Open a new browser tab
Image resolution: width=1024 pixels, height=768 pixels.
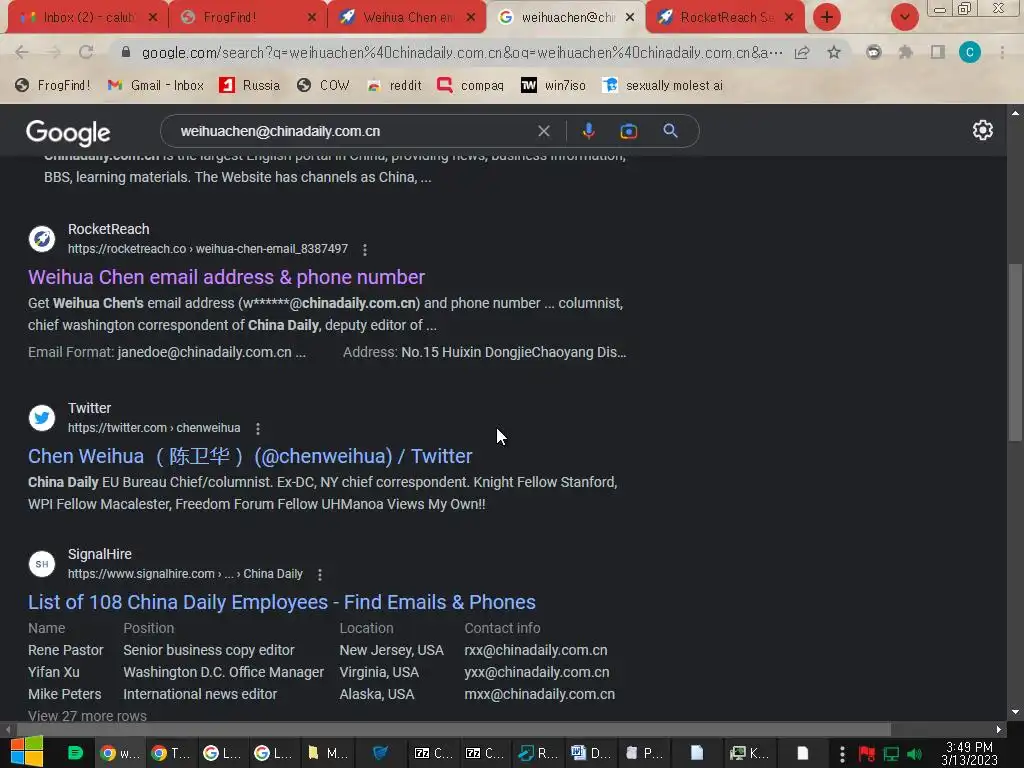click(827, 17)
